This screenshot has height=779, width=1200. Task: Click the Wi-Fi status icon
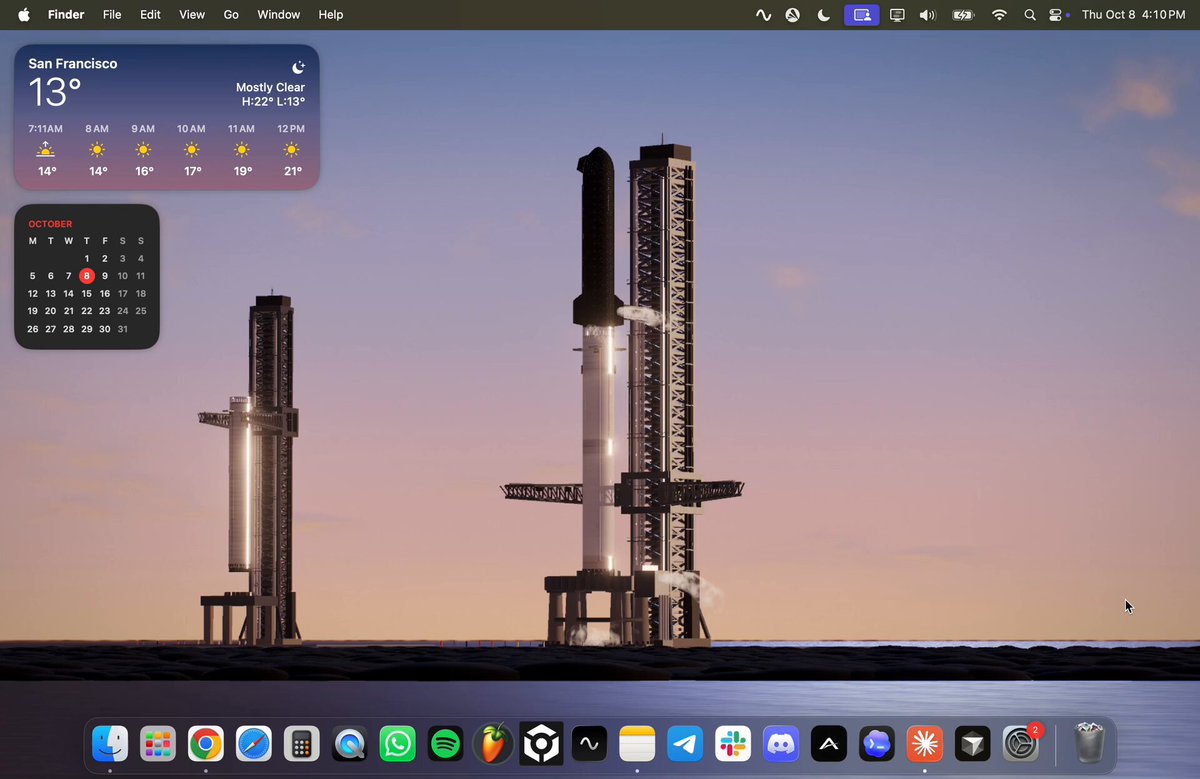coord(999,15)
